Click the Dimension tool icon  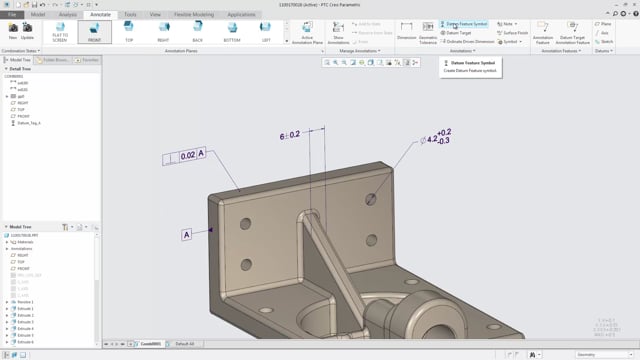click(x=407, y=31)
